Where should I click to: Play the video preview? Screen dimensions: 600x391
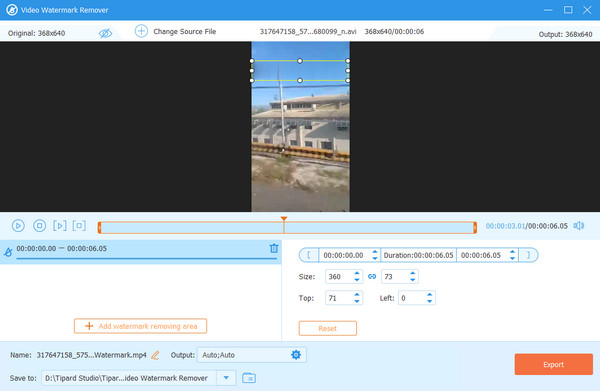(18, 226)
